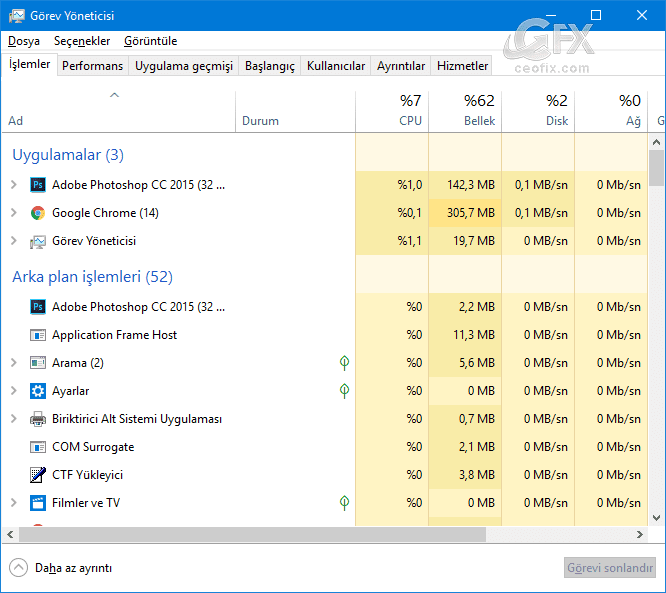This screenshot has width=666, height=593.
Task: Open the Görüntüle menu
Action: (x=150, y=41)
